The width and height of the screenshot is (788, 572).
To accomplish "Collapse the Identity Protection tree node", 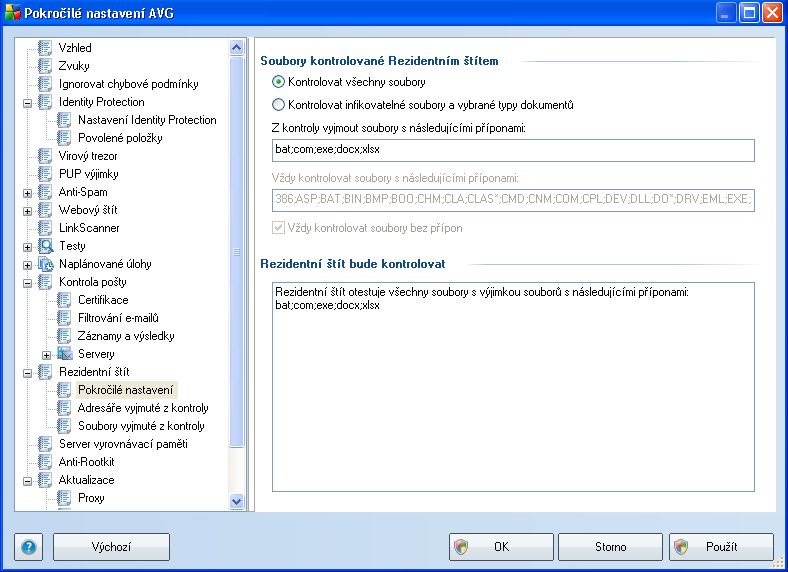I will pyautogui.click(x=28, y=103).
